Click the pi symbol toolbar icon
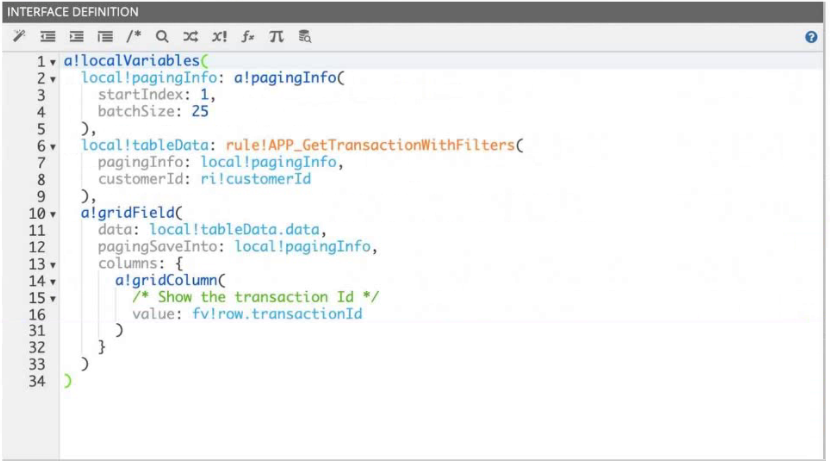 277,36
